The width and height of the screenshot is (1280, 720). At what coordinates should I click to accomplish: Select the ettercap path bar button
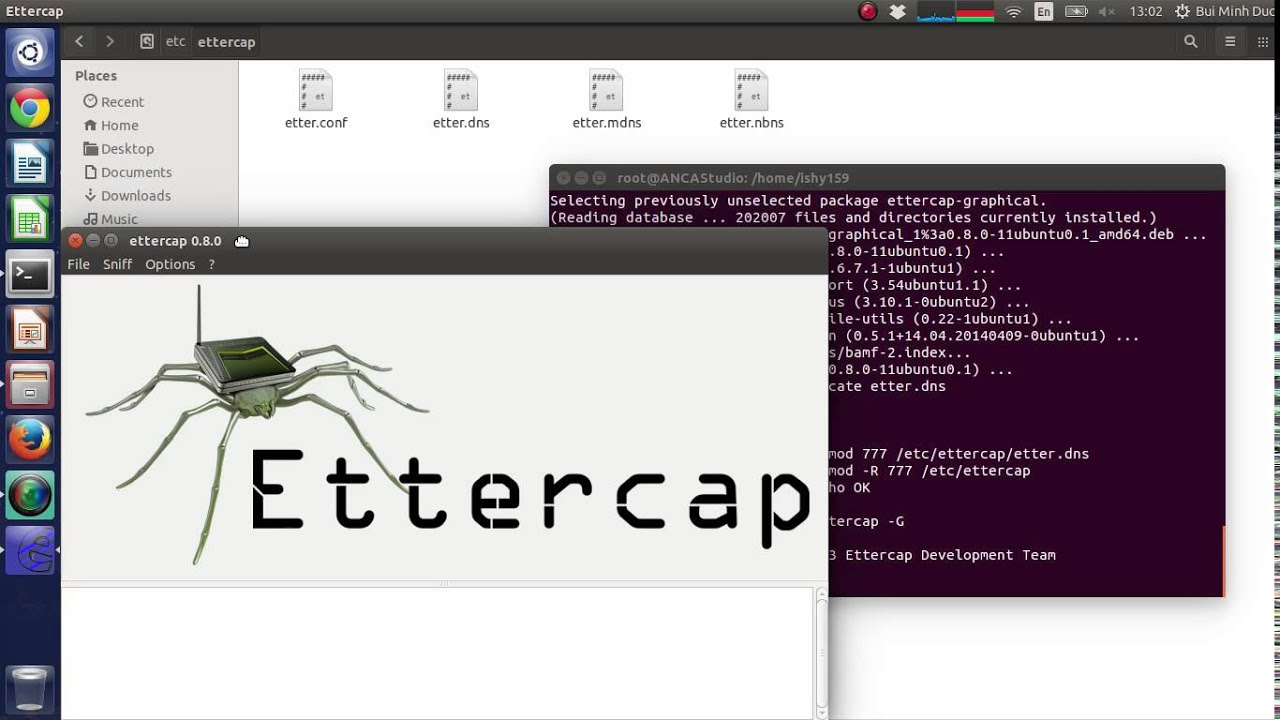click(x=226, y=41)
